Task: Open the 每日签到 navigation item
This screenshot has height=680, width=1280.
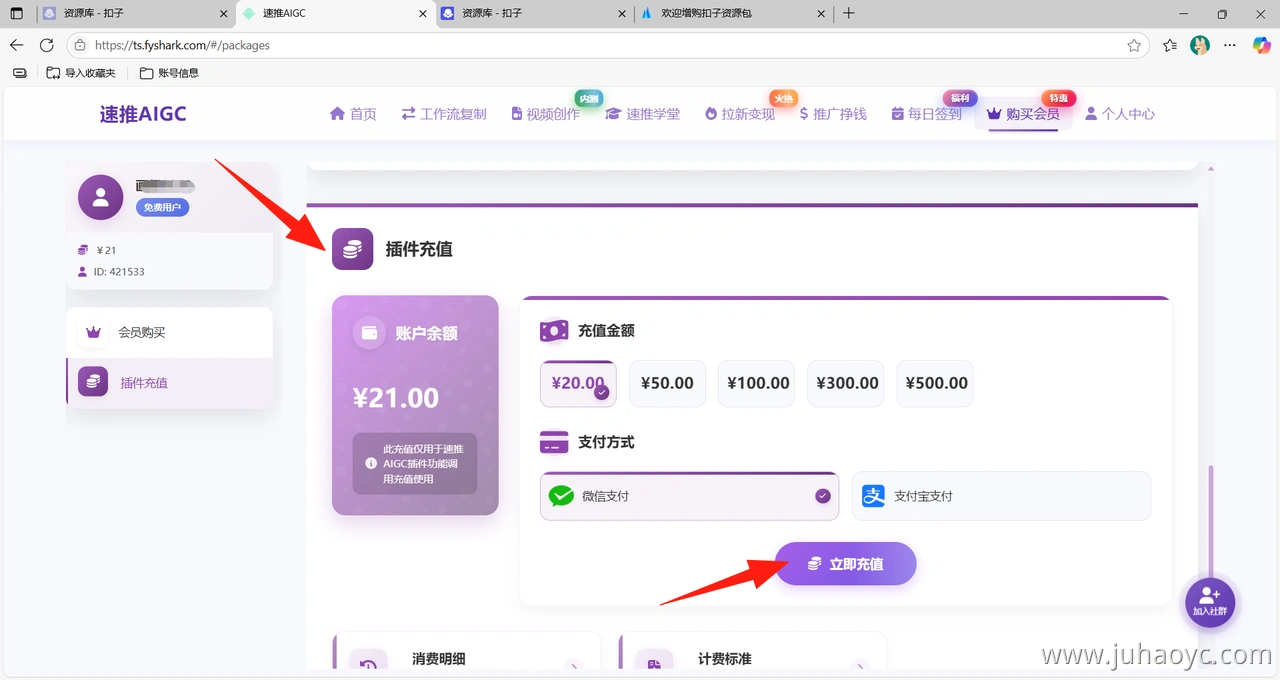Action: coord(926,114)
